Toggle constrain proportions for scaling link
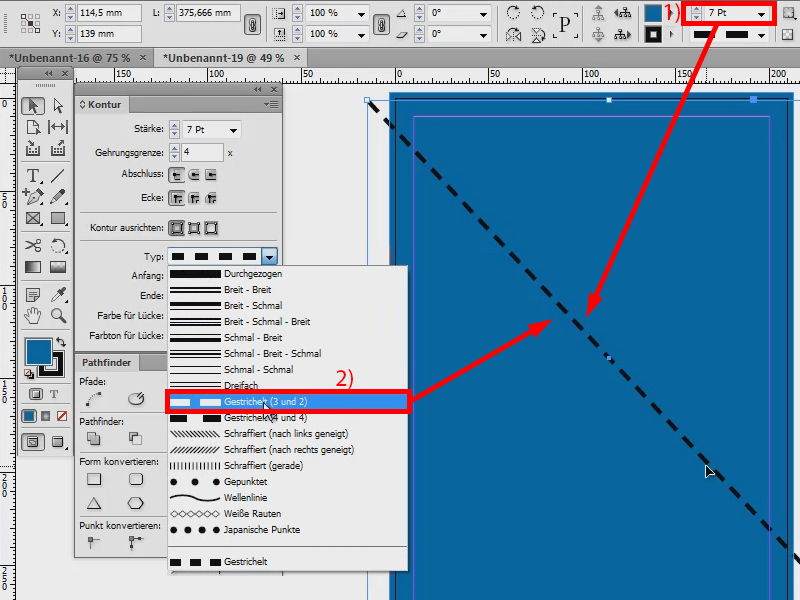800x600 pixels. pos(381,24)
